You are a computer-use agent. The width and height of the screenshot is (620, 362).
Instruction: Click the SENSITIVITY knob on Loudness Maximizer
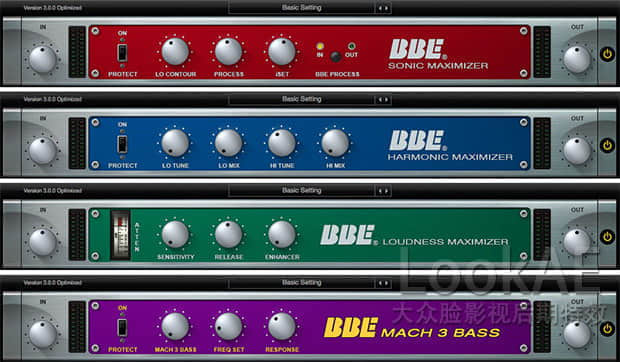175,234
